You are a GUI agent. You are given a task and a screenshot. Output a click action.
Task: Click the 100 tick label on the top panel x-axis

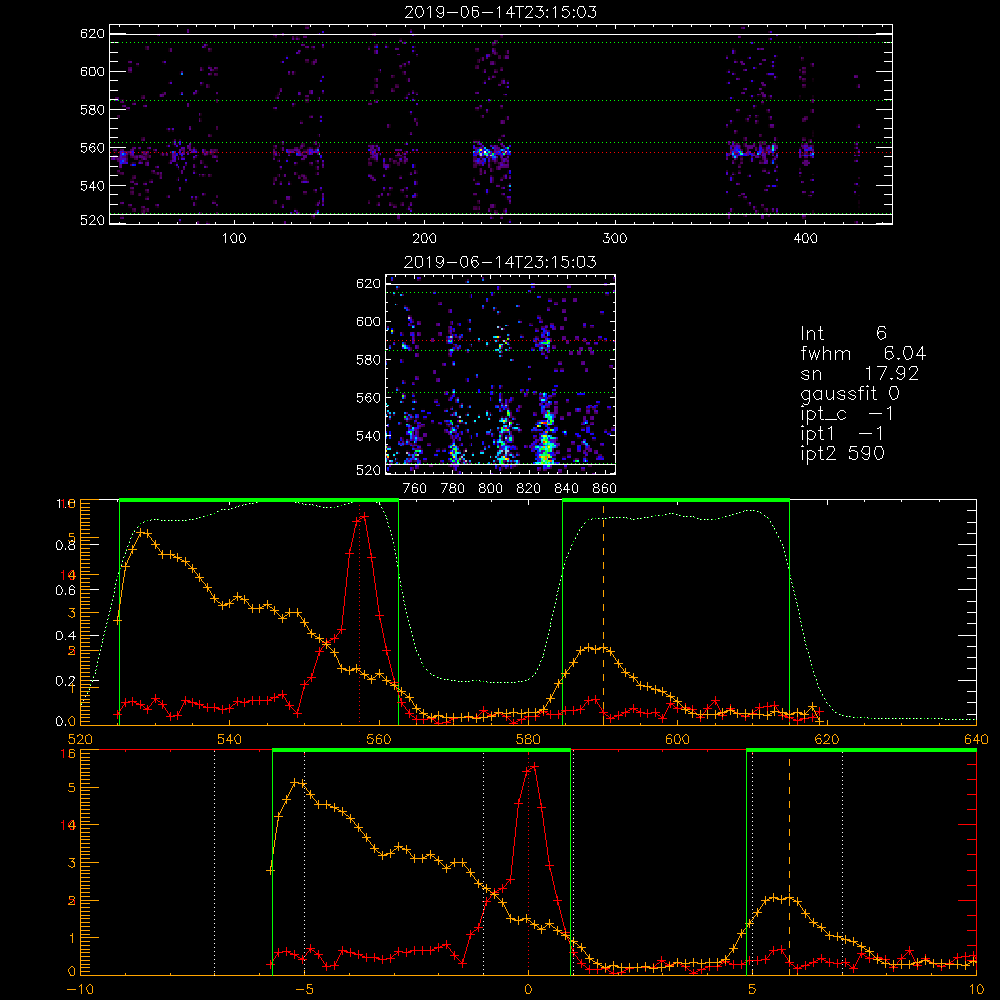[234, 239]
